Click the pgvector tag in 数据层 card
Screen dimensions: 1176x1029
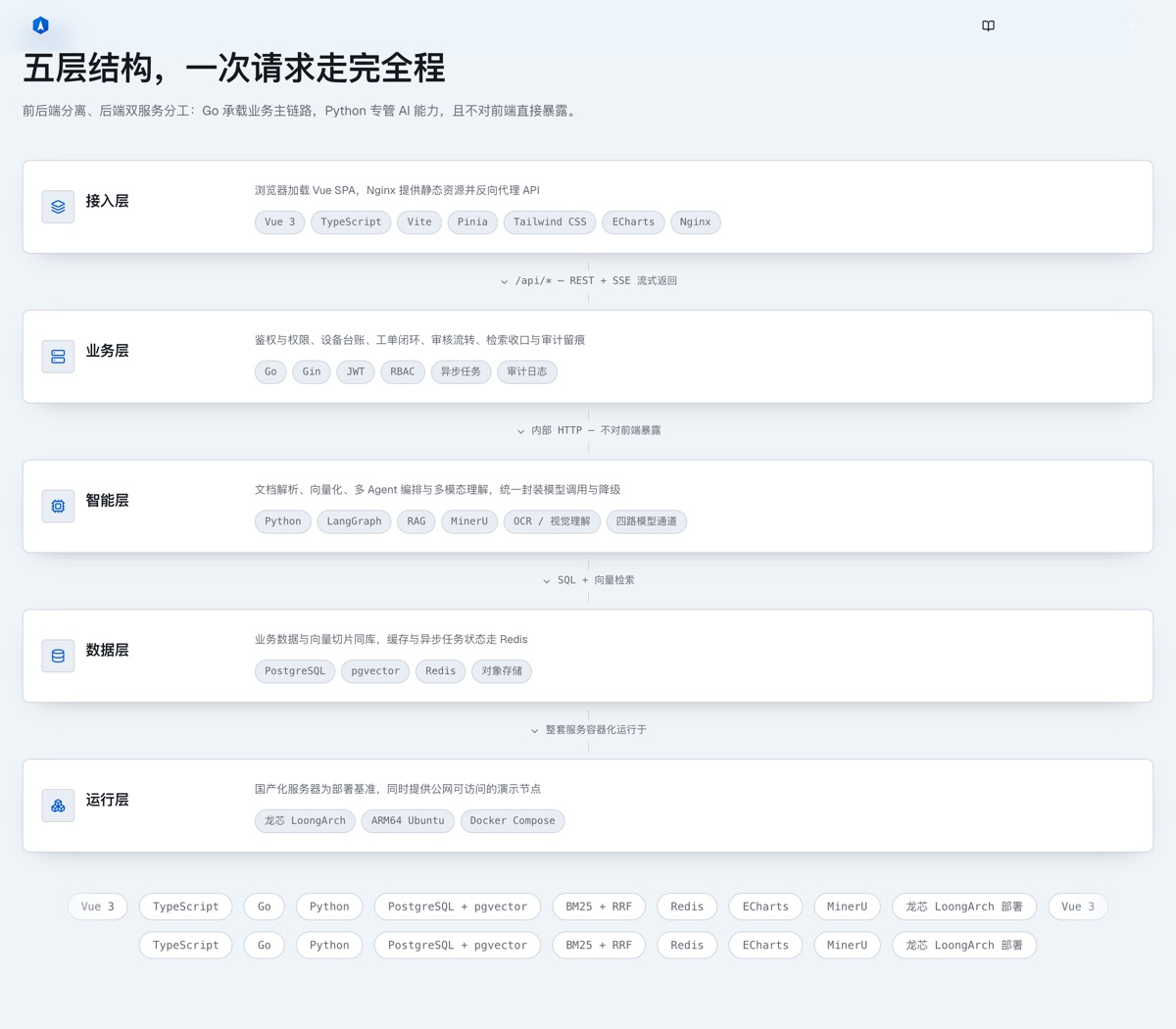click(x=375, y=671)
